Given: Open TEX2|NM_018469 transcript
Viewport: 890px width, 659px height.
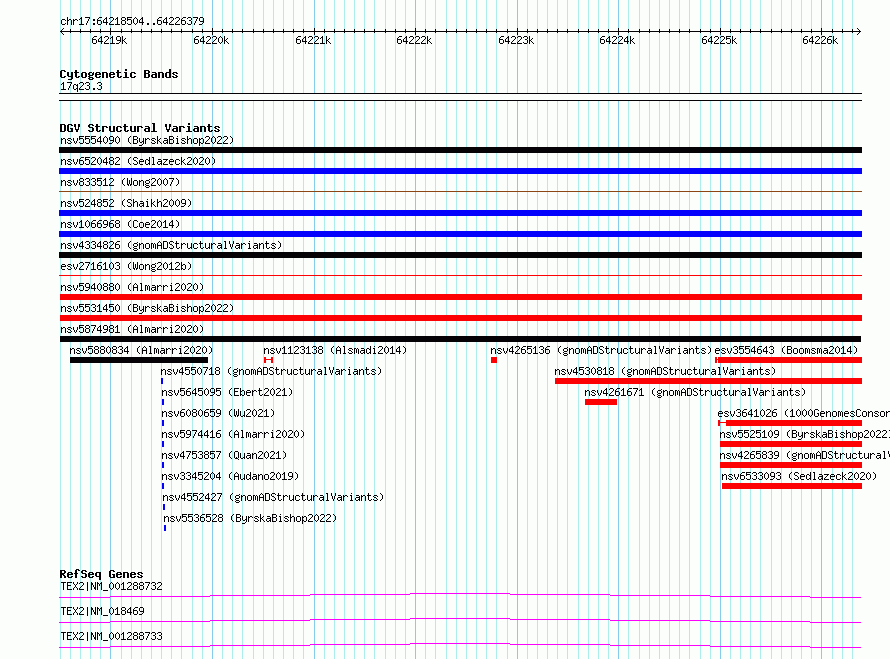Looking at the screenshot, I should pyautogui.click(x=102, y=611).
